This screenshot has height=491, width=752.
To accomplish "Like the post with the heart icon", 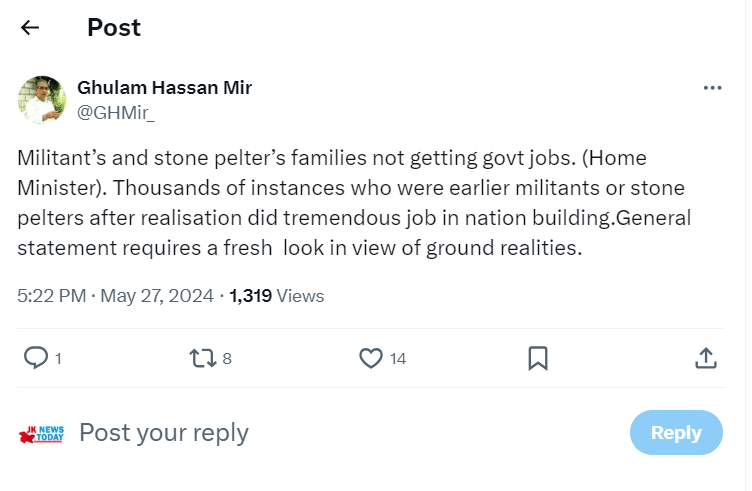I will (371, 357).
